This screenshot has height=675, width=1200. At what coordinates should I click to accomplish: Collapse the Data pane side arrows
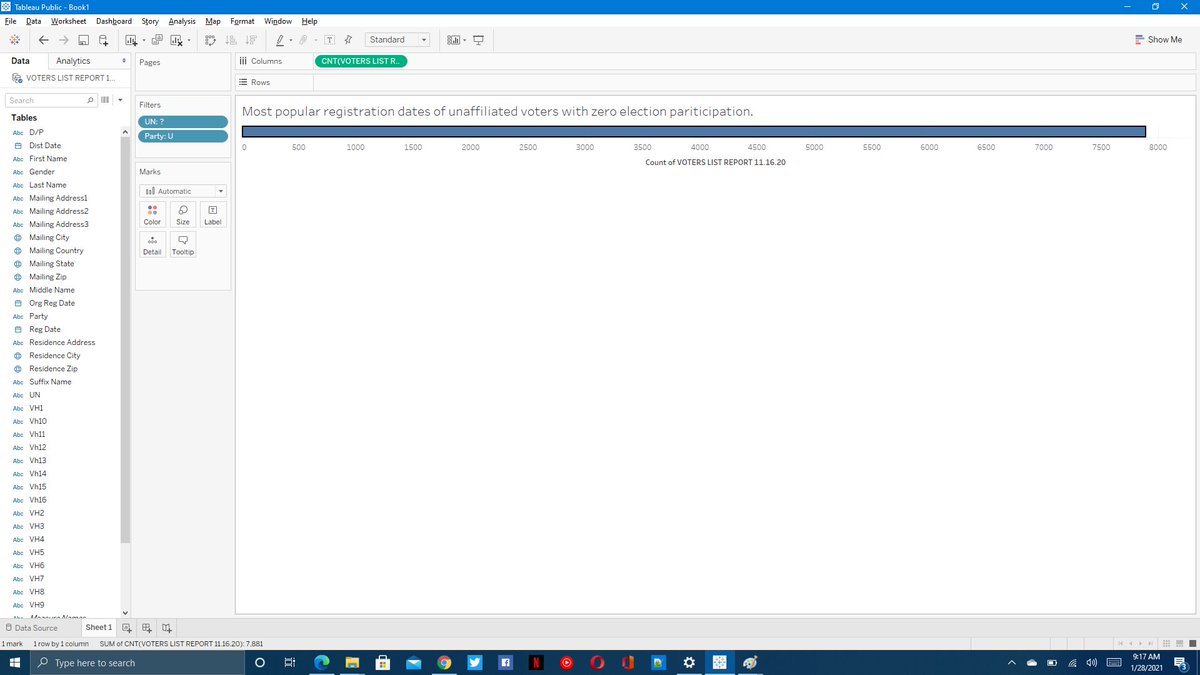coord(123,61)
